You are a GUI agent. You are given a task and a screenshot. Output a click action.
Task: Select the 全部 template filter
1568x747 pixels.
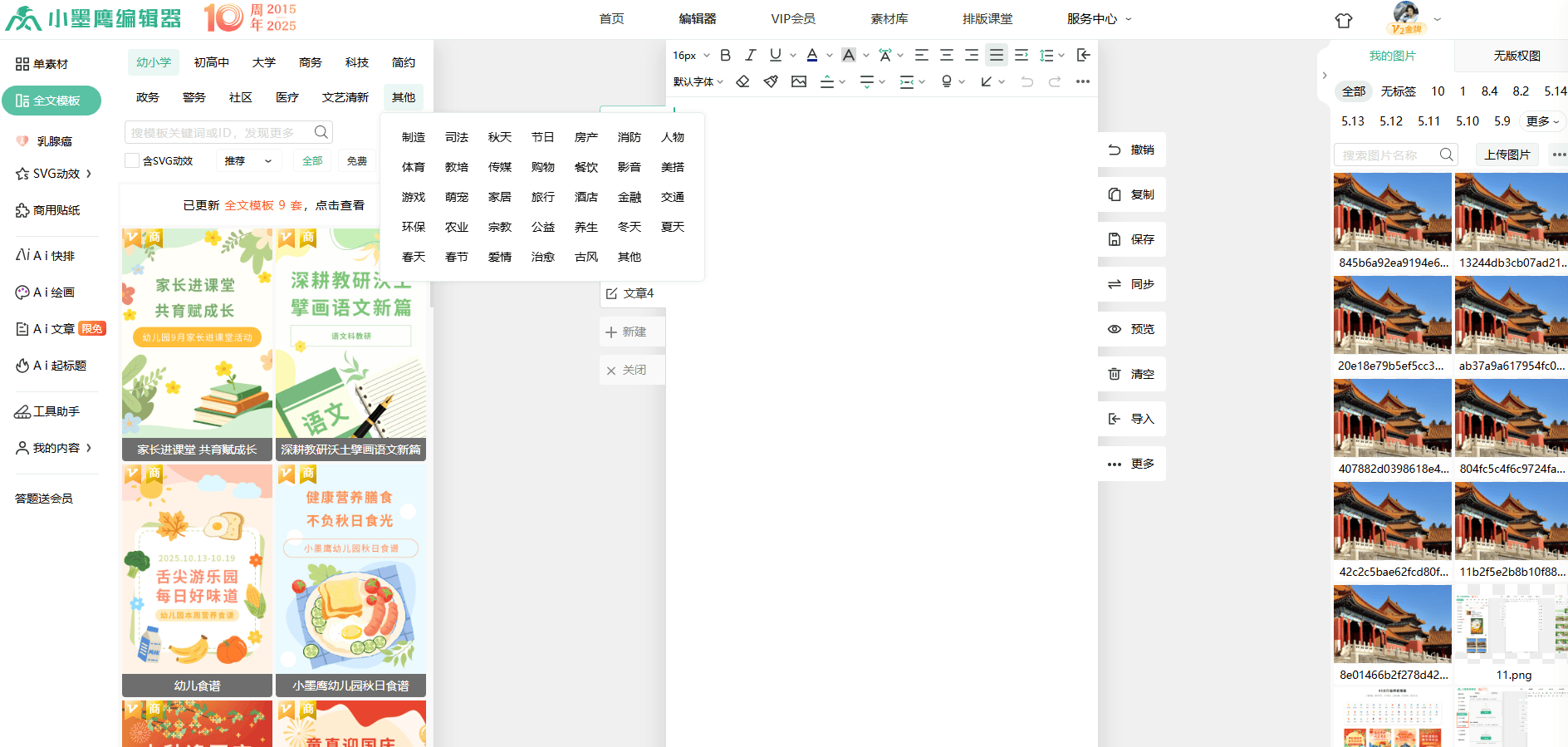pos(312,160)
